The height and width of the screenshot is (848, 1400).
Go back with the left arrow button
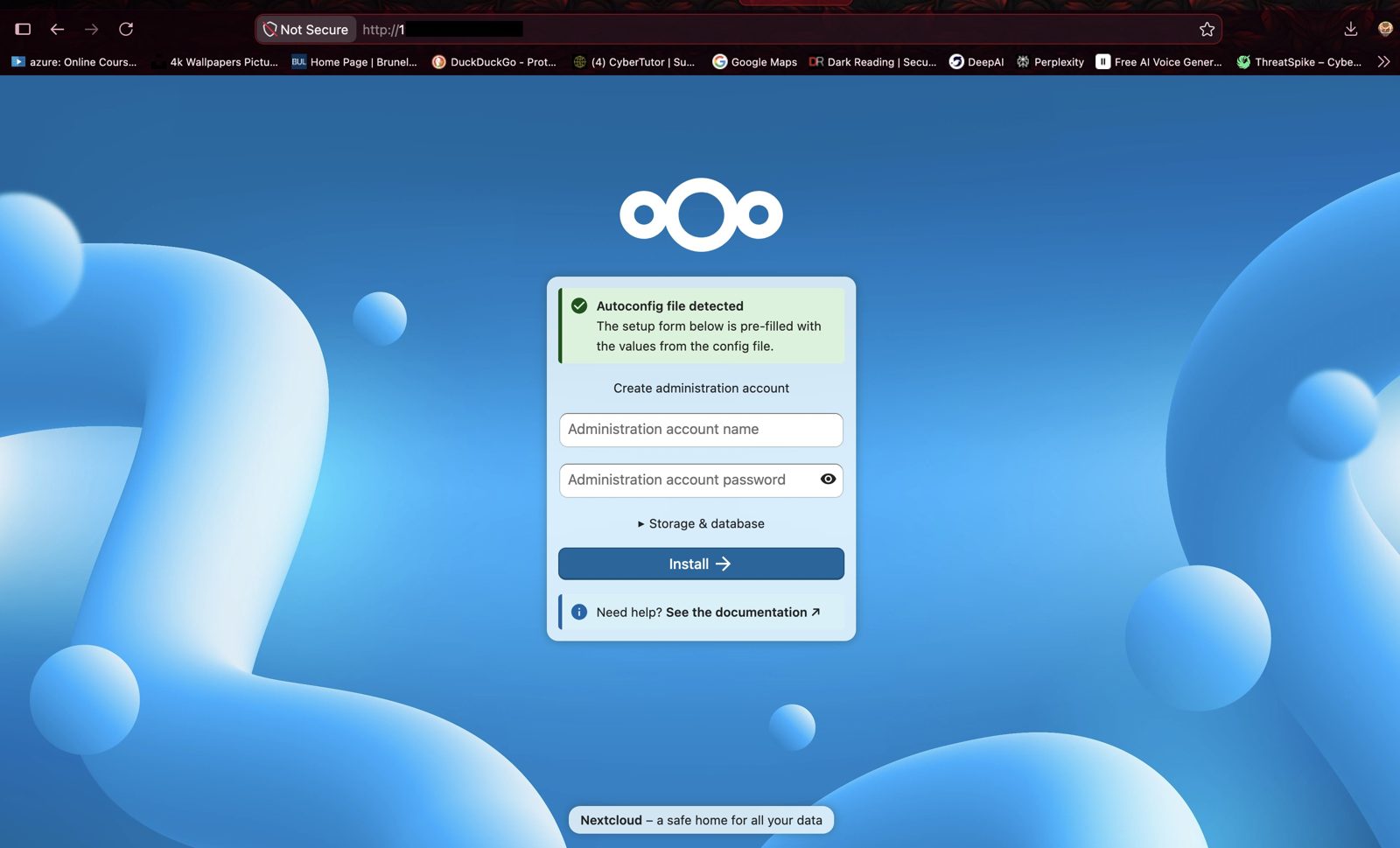[57, 29]
